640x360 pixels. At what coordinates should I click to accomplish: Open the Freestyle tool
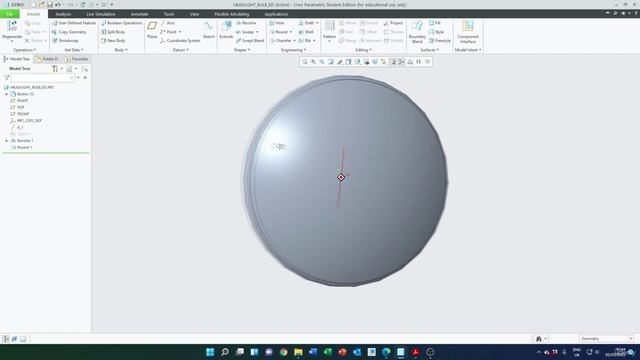pos(440,41)
